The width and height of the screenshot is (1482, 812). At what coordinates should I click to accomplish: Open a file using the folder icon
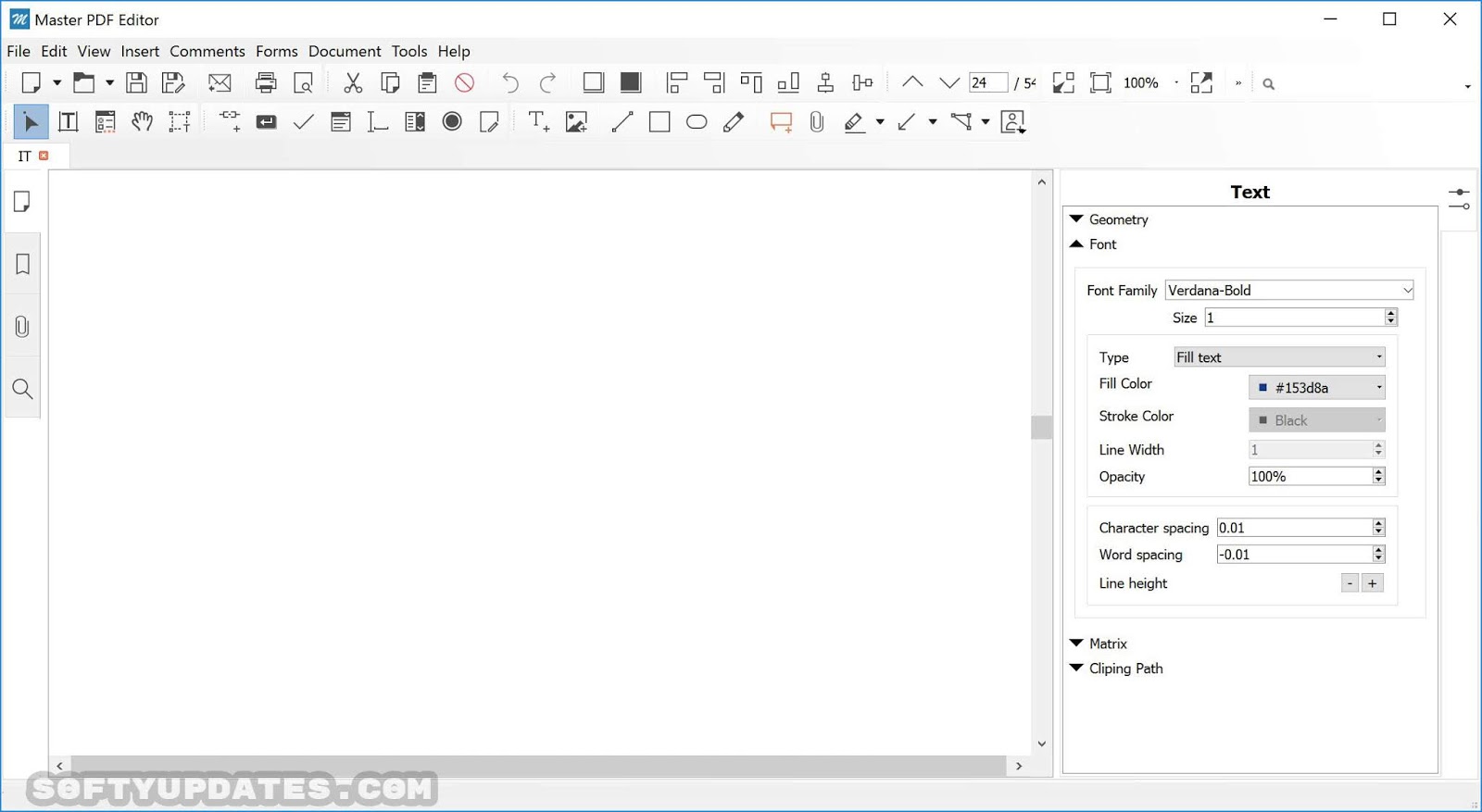[x=84, y=82]
